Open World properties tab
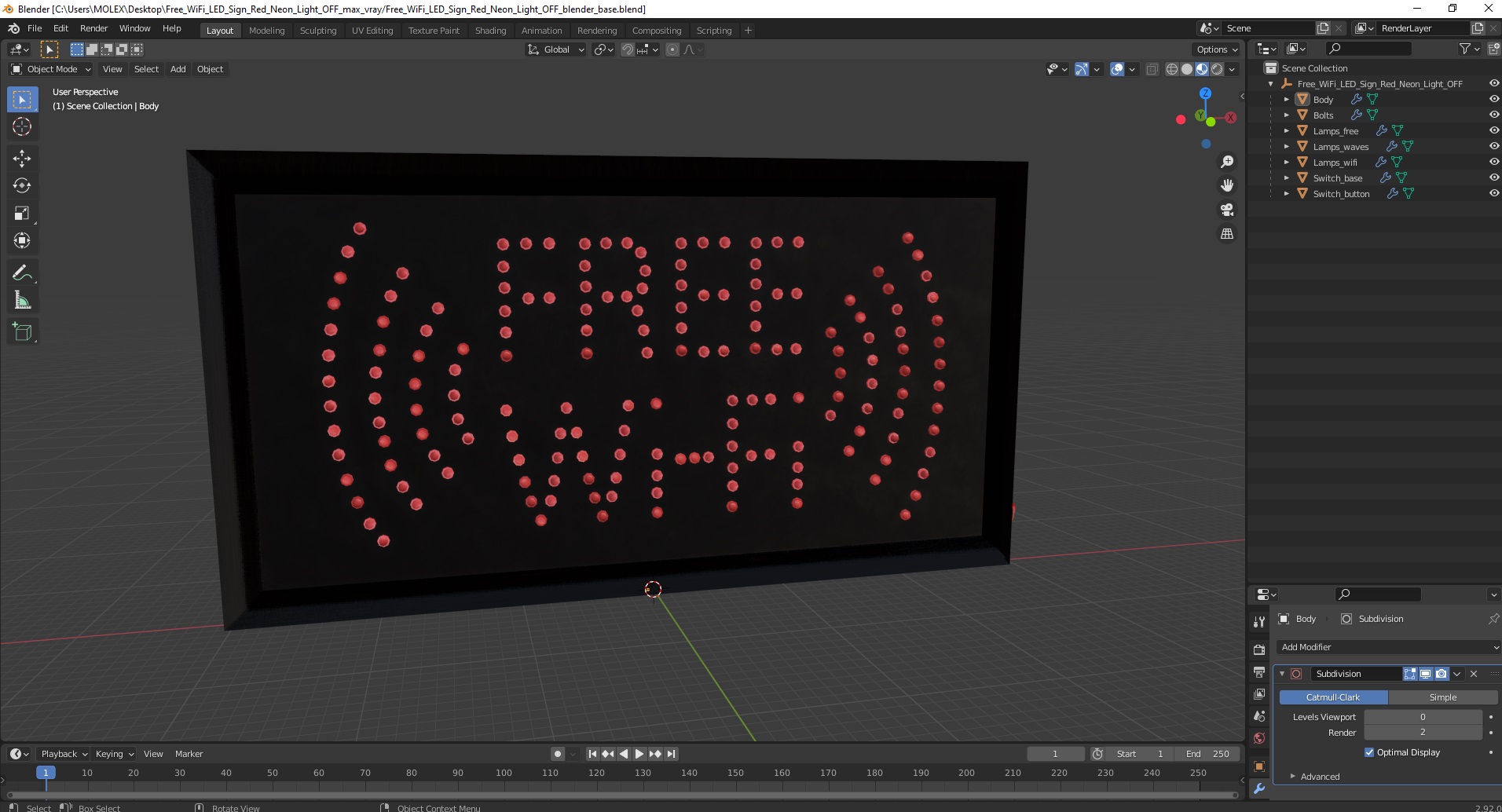This screenshot has height=812, width=1502. [1259, 738]
